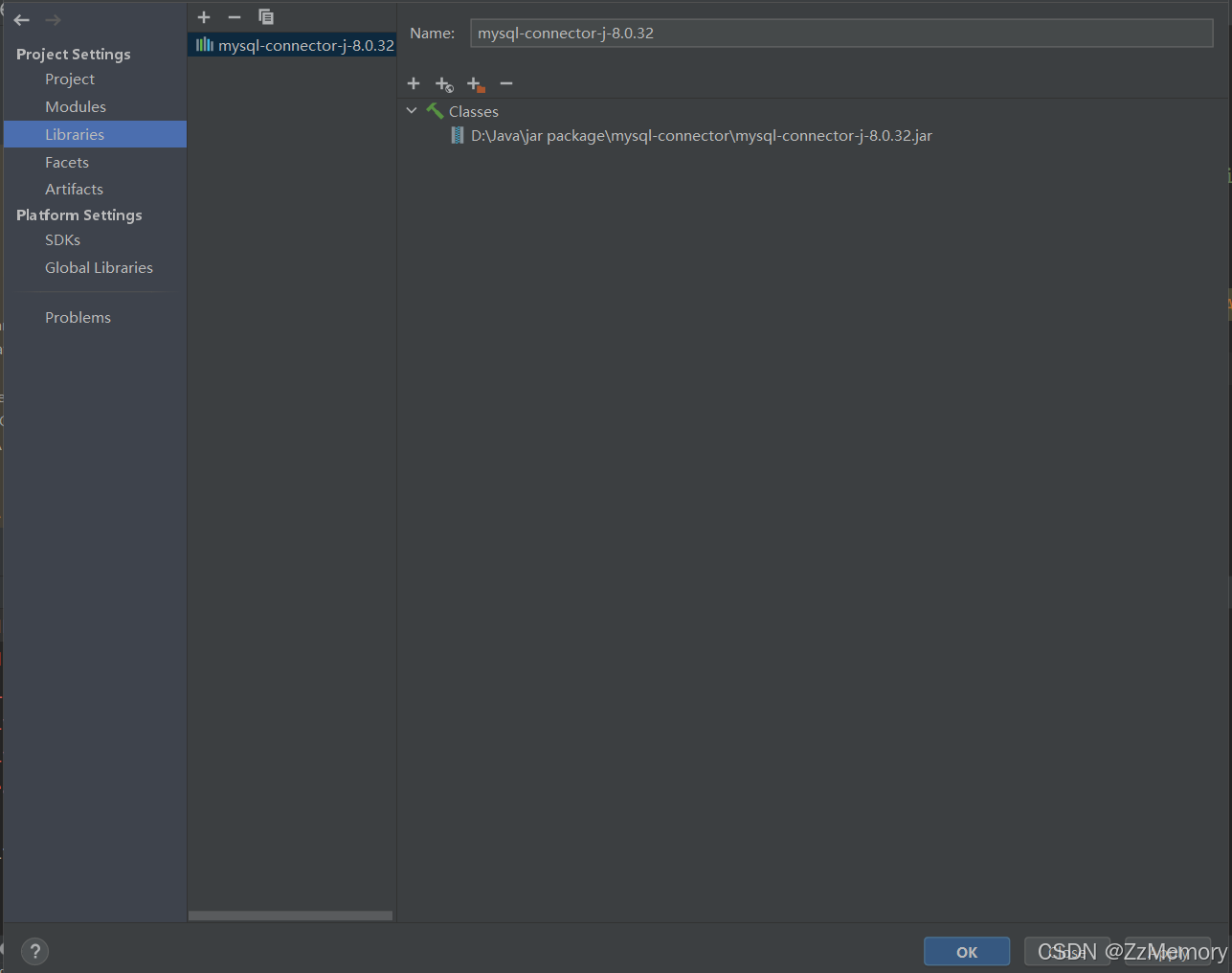Viewport: 1232px width, 973px height.
Task: Open the help question mark button
Action: click(34, 951)
